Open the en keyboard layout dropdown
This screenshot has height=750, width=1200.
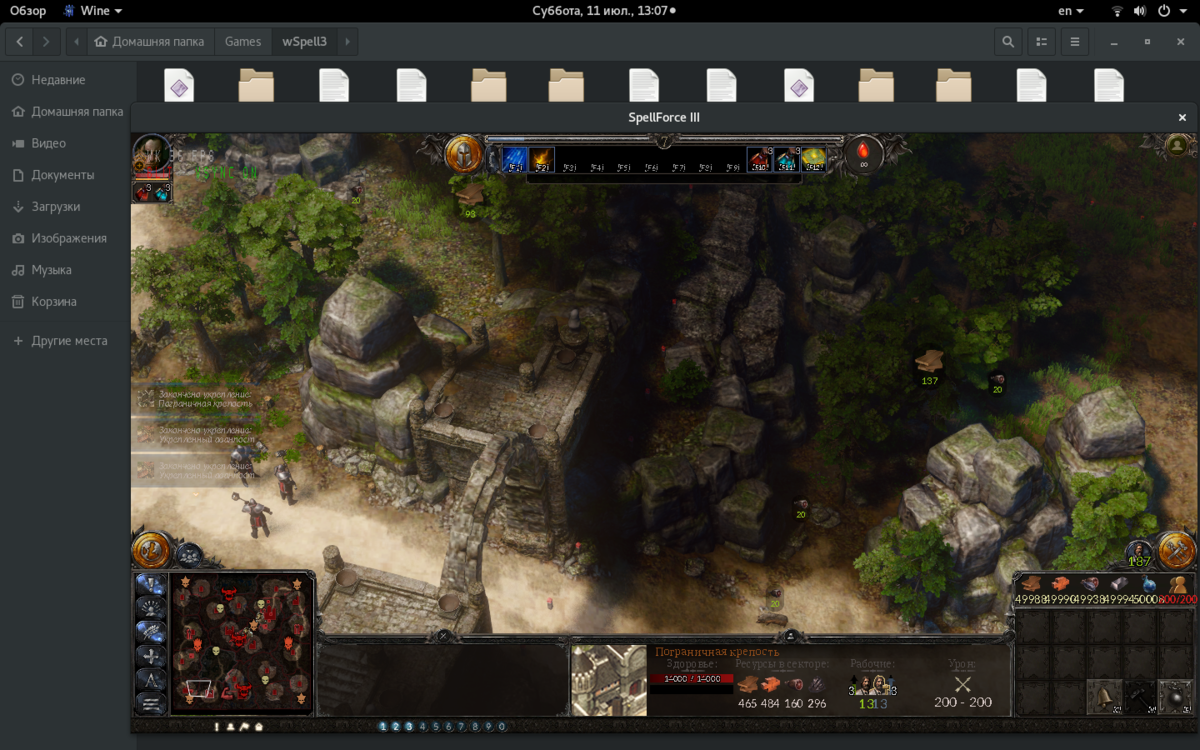pos(1071,11)
